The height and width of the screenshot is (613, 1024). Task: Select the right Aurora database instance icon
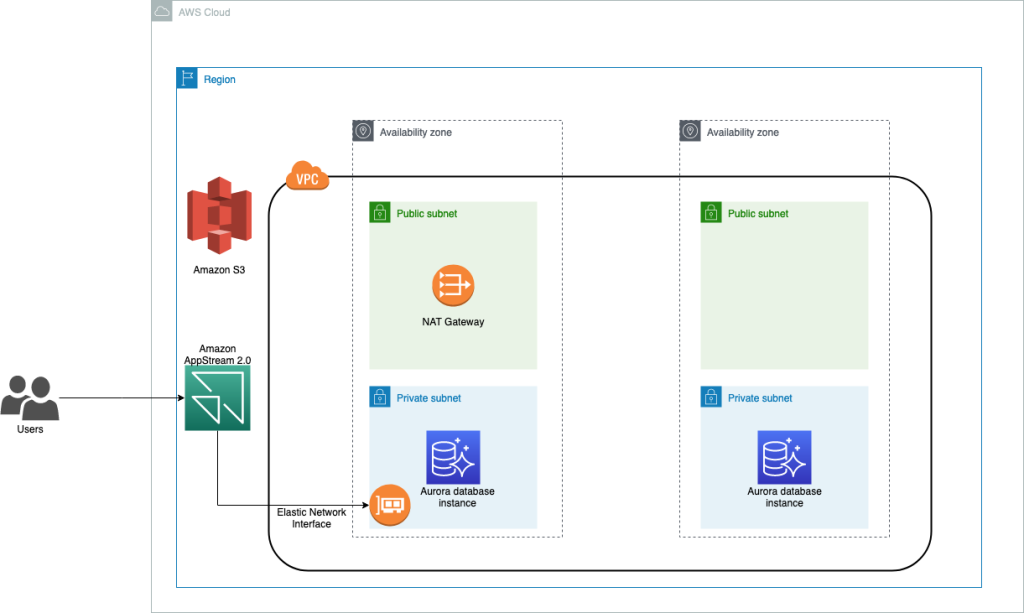pyautogui.click(x=784, y=457)
